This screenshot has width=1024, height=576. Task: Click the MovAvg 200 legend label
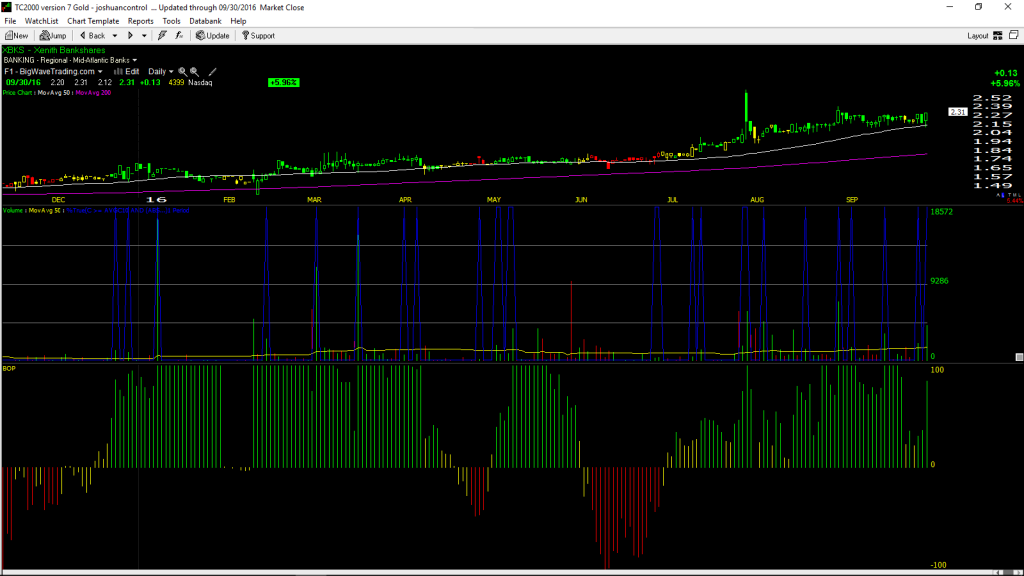pyautogui.click(x=93, y=93)
